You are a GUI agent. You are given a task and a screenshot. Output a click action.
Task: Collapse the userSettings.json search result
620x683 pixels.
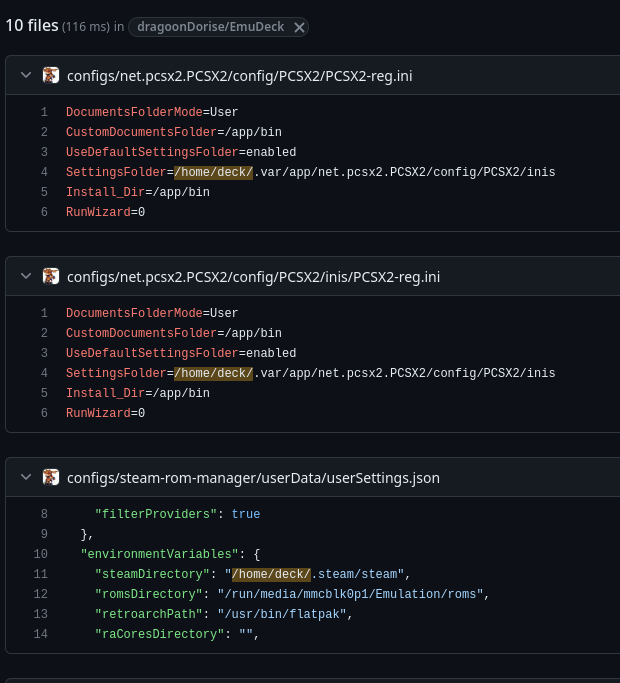(x=25, y=477)
